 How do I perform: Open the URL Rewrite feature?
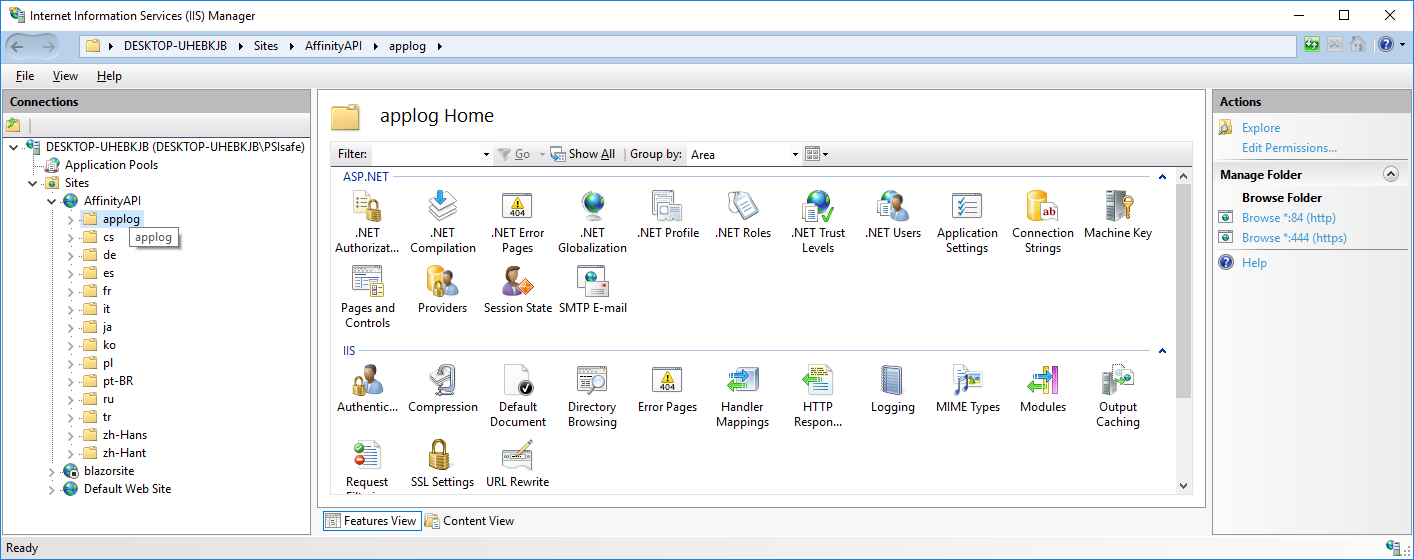(x=517, y=461)
